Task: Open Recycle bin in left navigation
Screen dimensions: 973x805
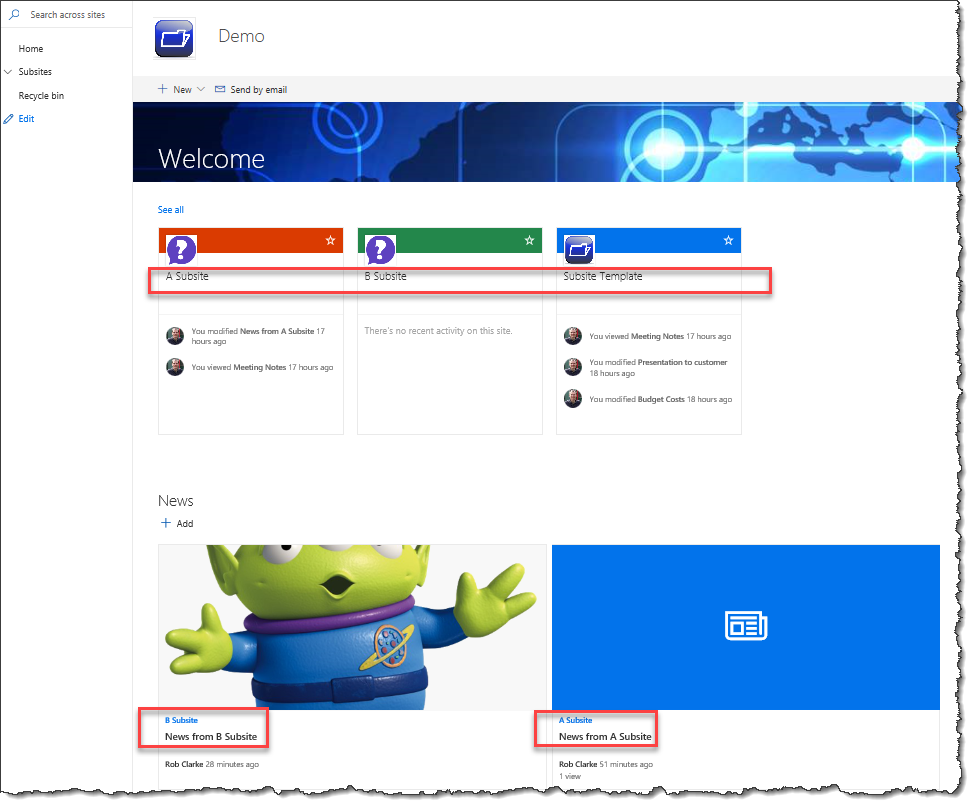Action: click(41, 96)
